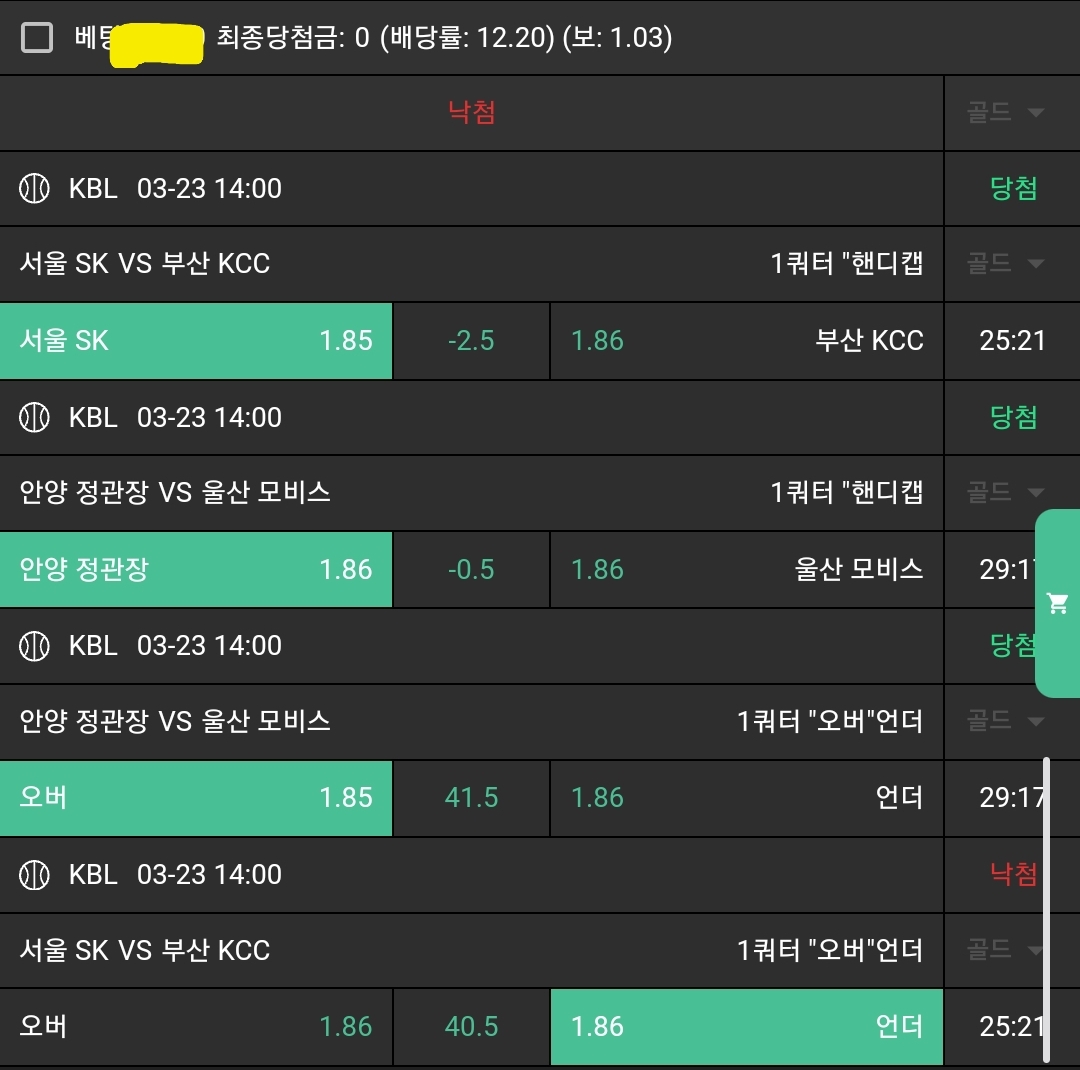Select 안양 정관장 handicap bet at 1.86
This screenshot has height=1070, width=1080.
point(196,569)
